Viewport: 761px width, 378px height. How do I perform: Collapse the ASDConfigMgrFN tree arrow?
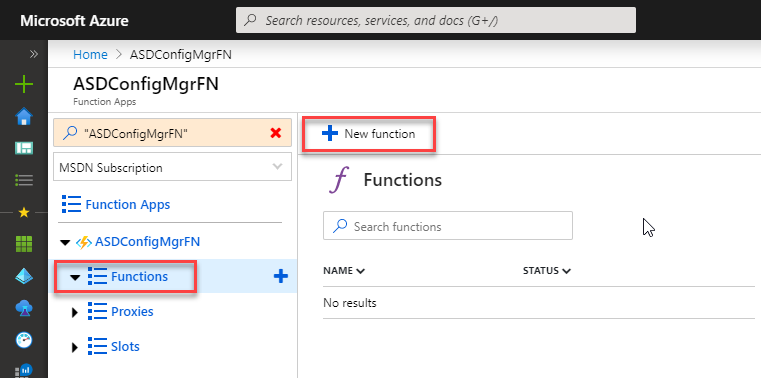click(65, 242)
